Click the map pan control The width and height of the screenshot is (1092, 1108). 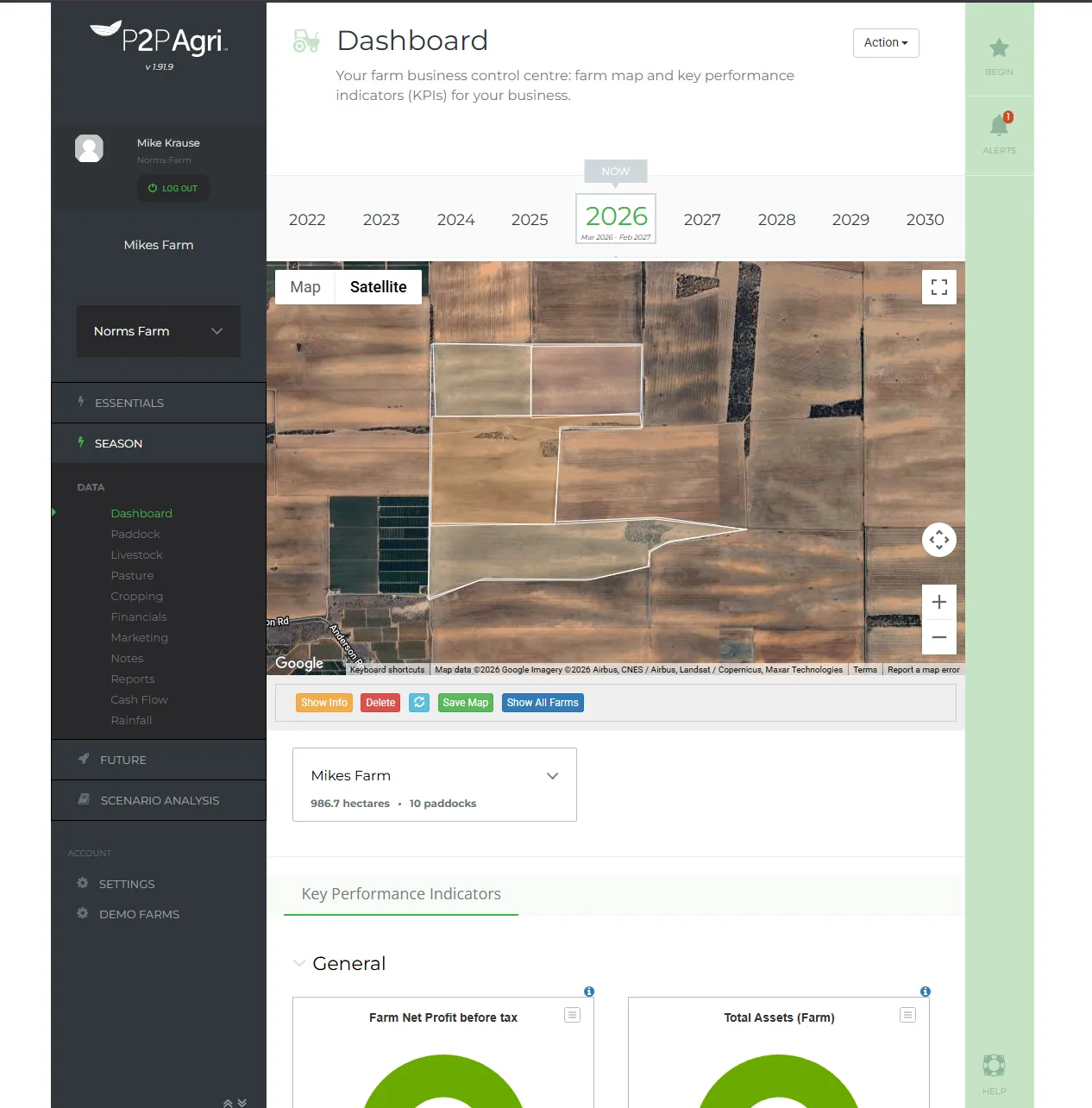click(939, 540)
